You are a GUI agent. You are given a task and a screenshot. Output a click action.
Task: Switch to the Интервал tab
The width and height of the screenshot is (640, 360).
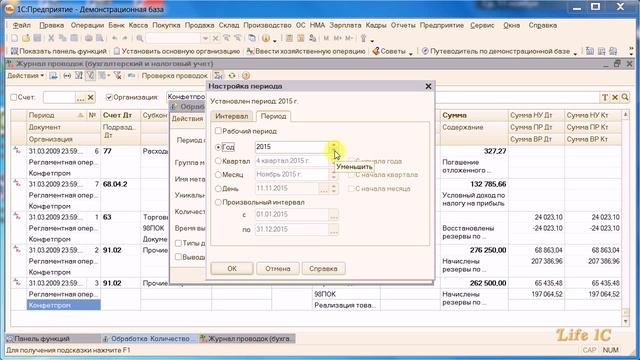(x=231, y=116)
